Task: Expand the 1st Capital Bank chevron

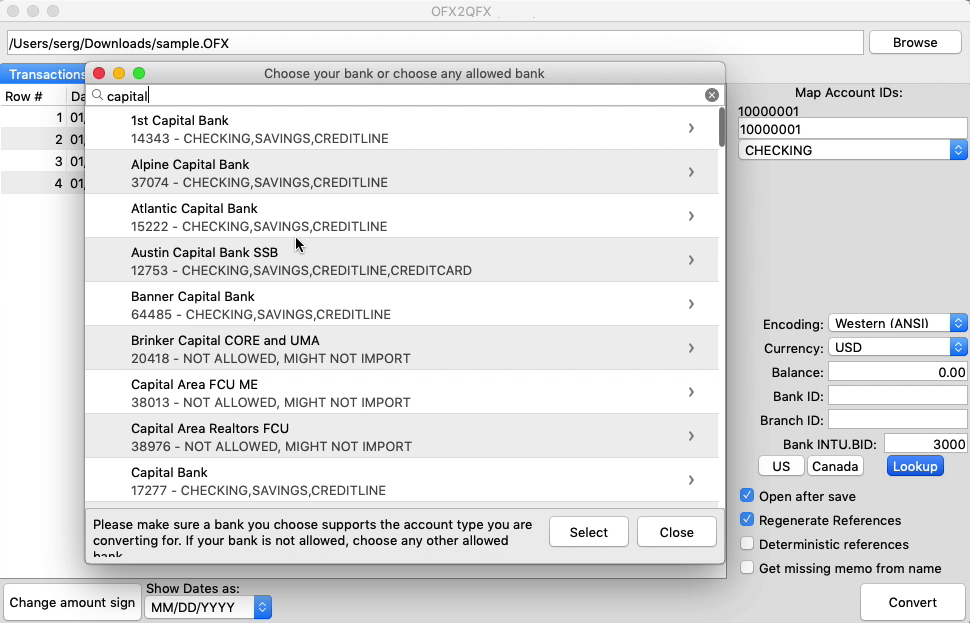Action: (691, 128)
